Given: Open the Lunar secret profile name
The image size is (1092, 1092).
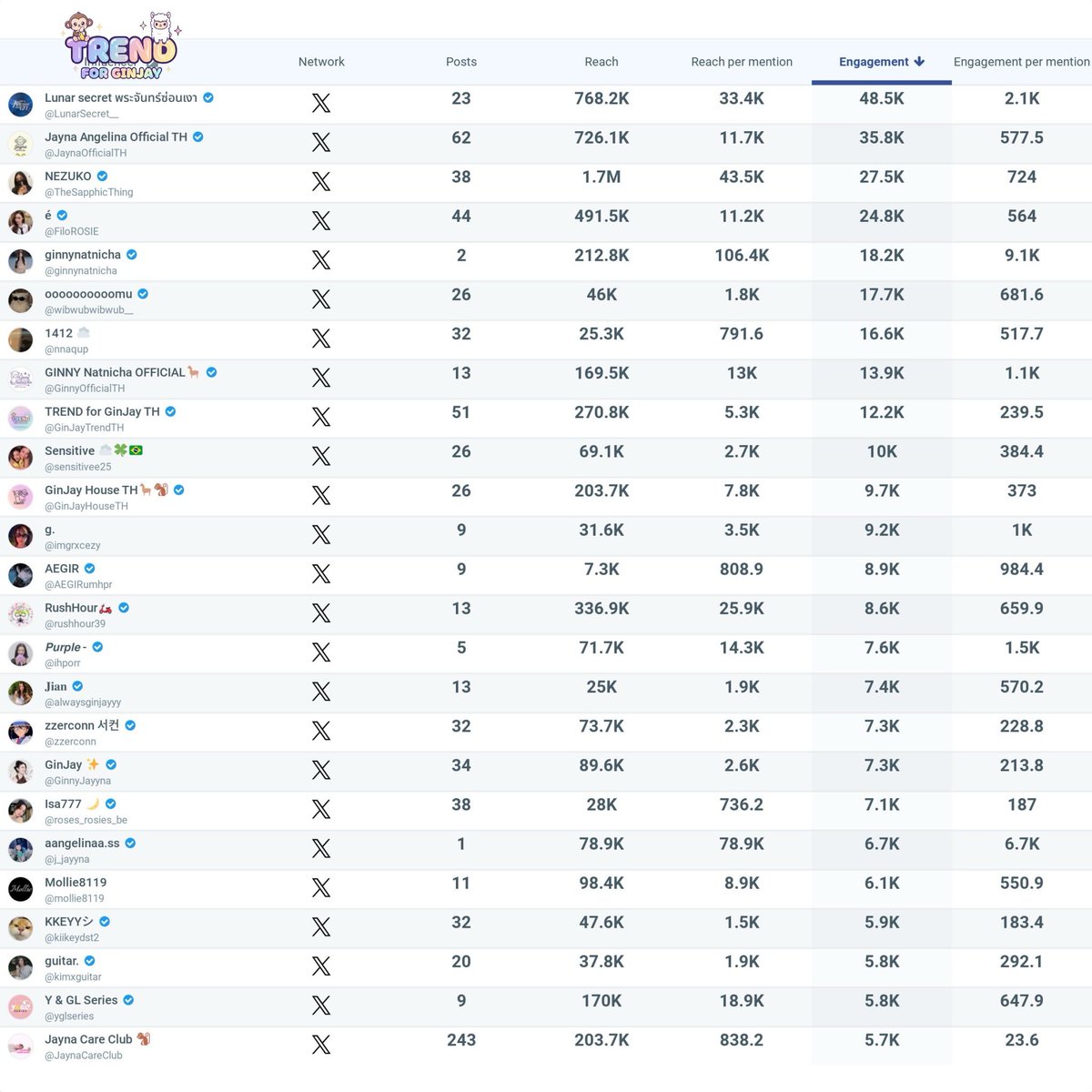Looking at the screenshot, I should coord(121,97).
